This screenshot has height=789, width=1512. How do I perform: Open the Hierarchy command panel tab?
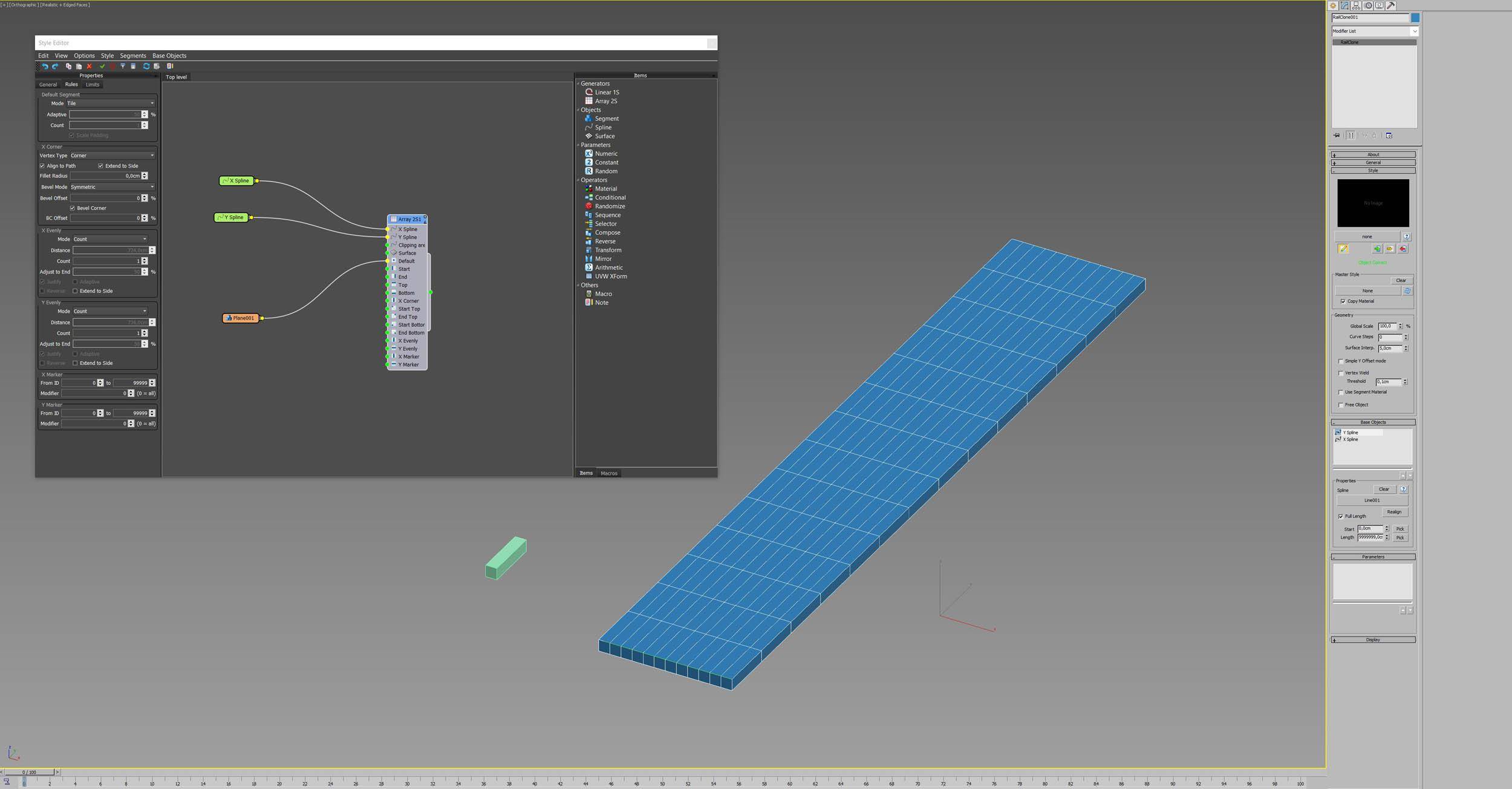[1356, 5]
